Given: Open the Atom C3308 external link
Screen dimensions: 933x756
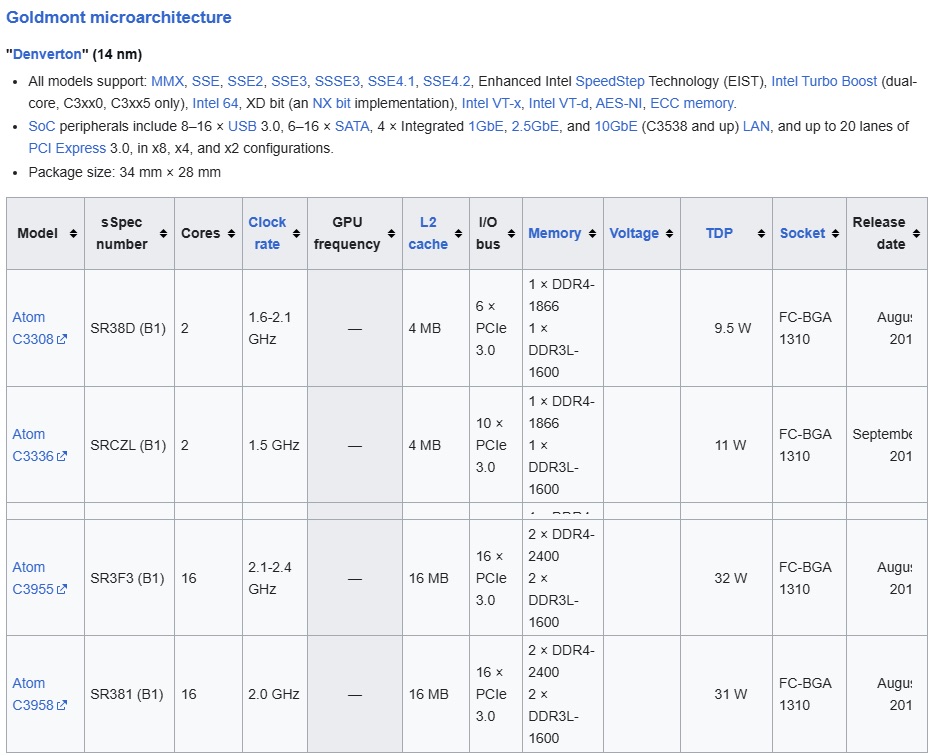Looking at the screenshot, I should [39, 328].
